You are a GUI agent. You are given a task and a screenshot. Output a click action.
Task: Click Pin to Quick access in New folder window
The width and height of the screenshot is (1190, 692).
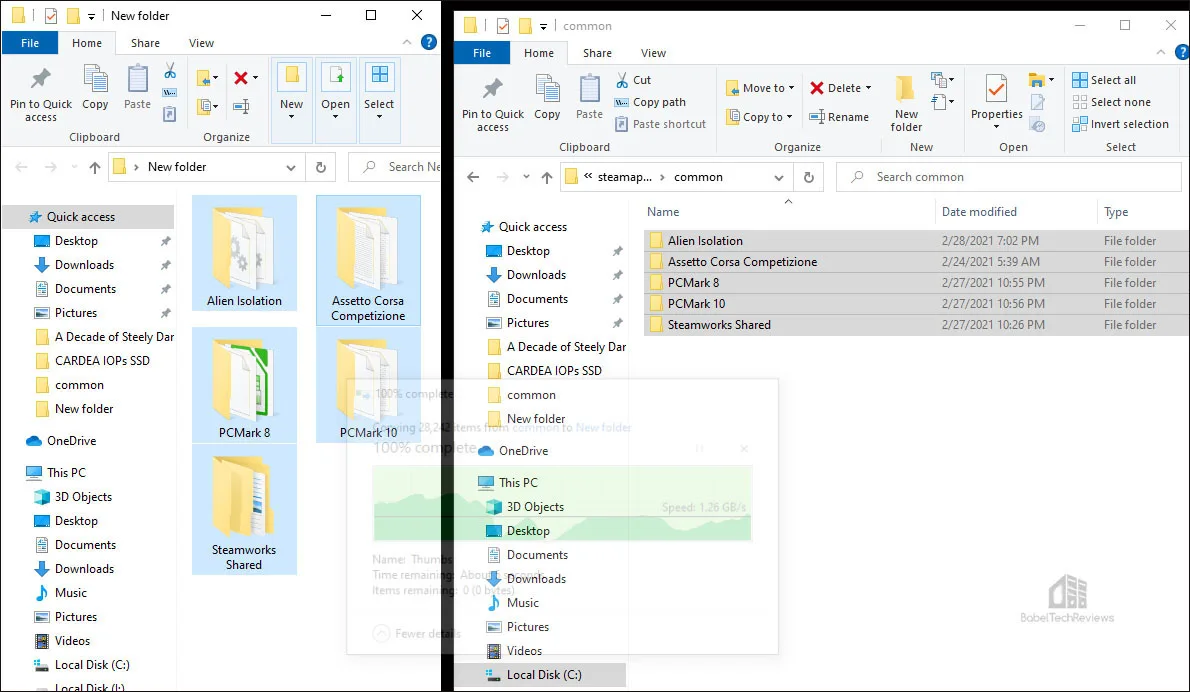pyautogui.click(x=41, y=95)
